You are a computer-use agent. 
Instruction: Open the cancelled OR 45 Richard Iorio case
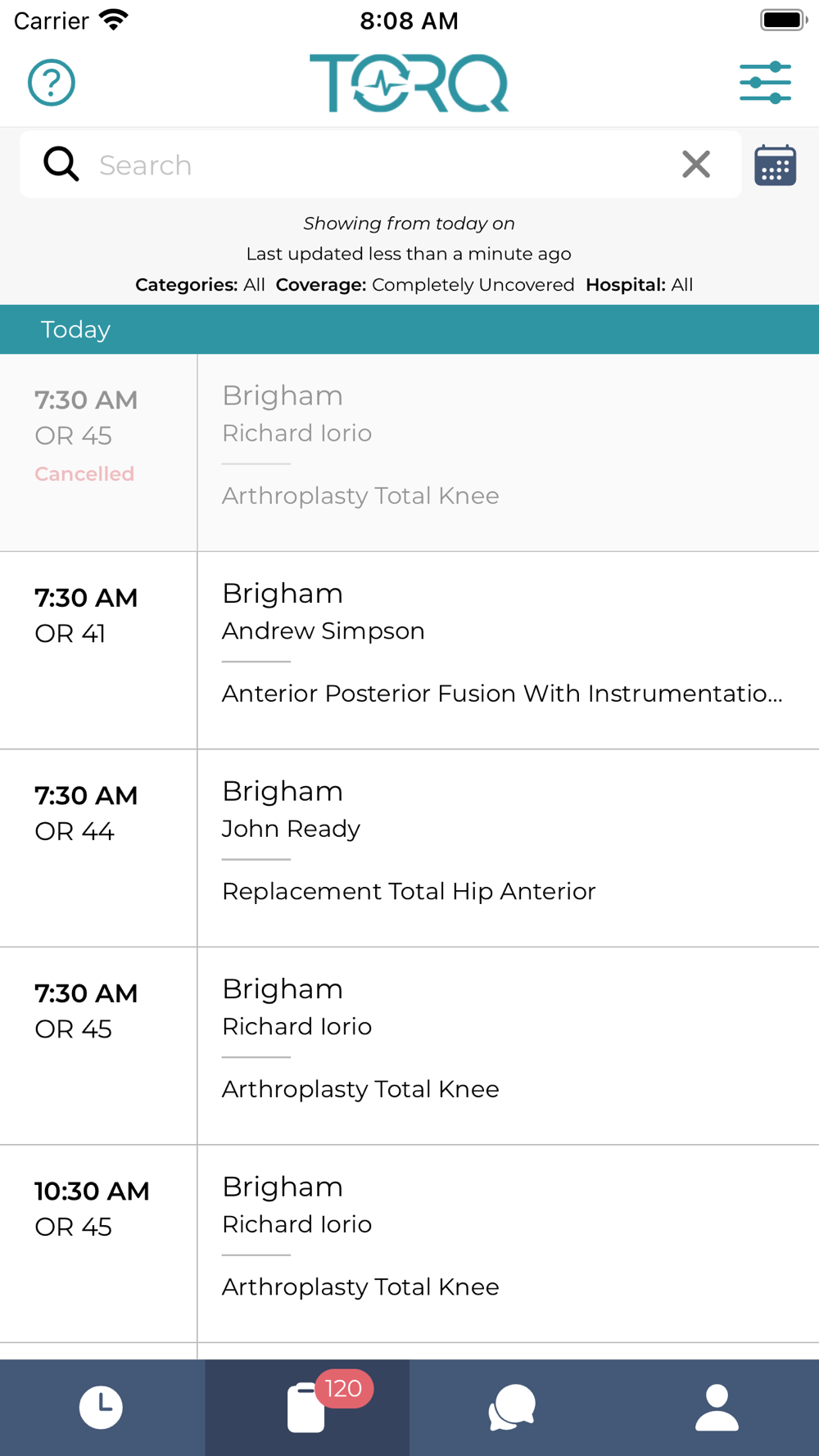(409, 453)
